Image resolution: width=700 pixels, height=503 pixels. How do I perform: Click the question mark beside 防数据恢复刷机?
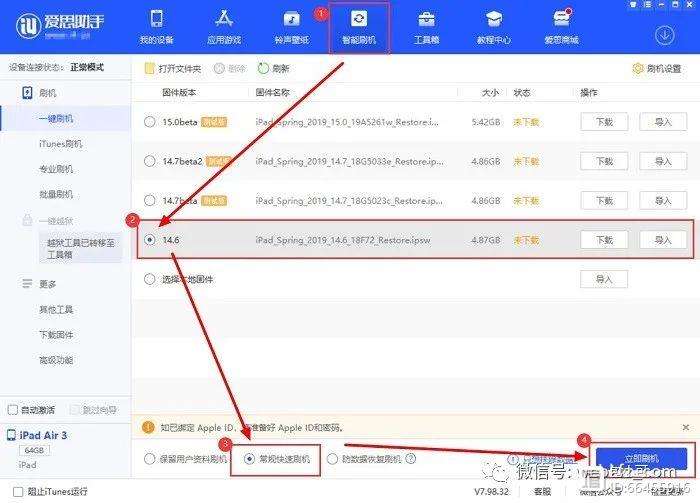coord(411,458)
